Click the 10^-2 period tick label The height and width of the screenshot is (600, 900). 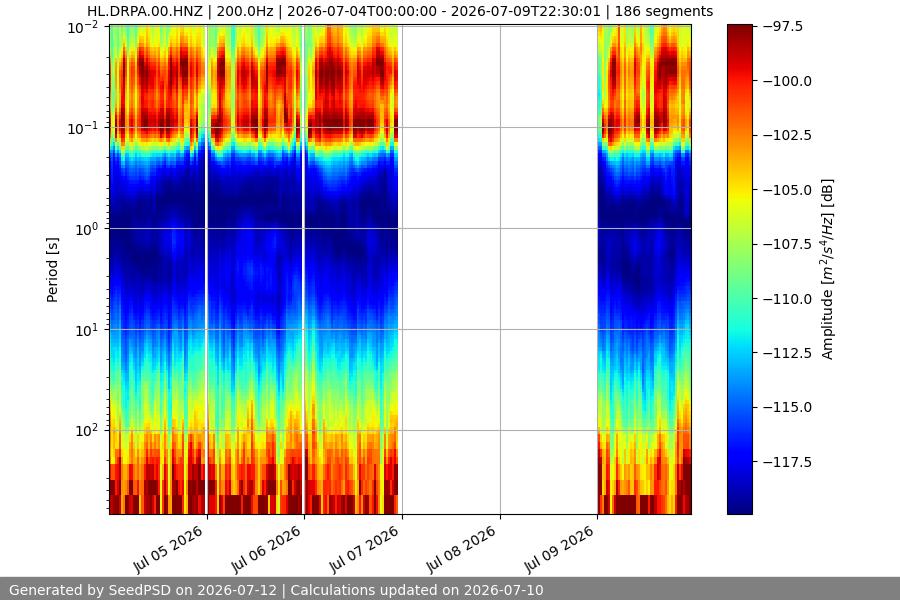click(83, 28)
